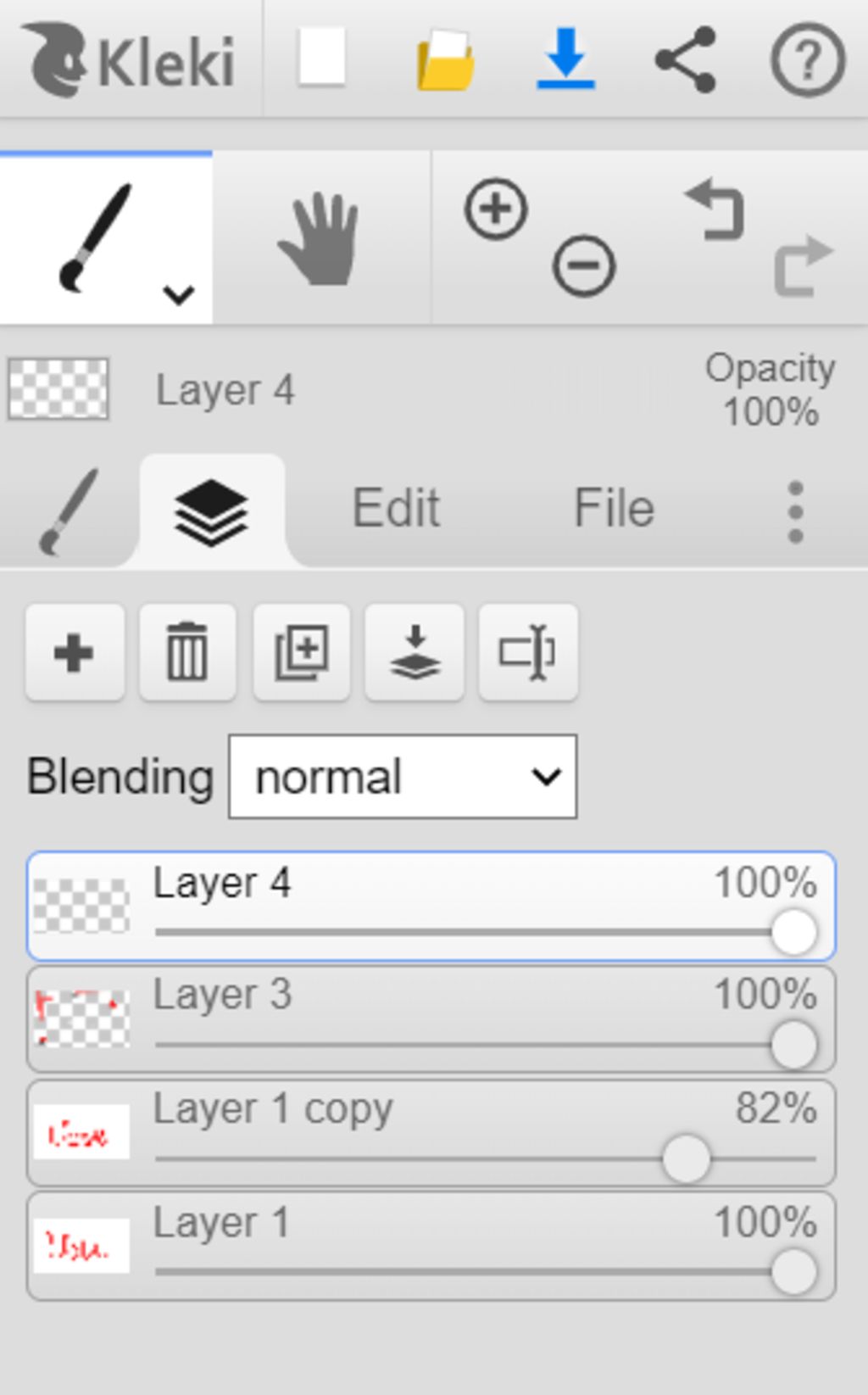Duplicate the layer with the copy button
The image size is (868, 1395).
pos(301,653)
